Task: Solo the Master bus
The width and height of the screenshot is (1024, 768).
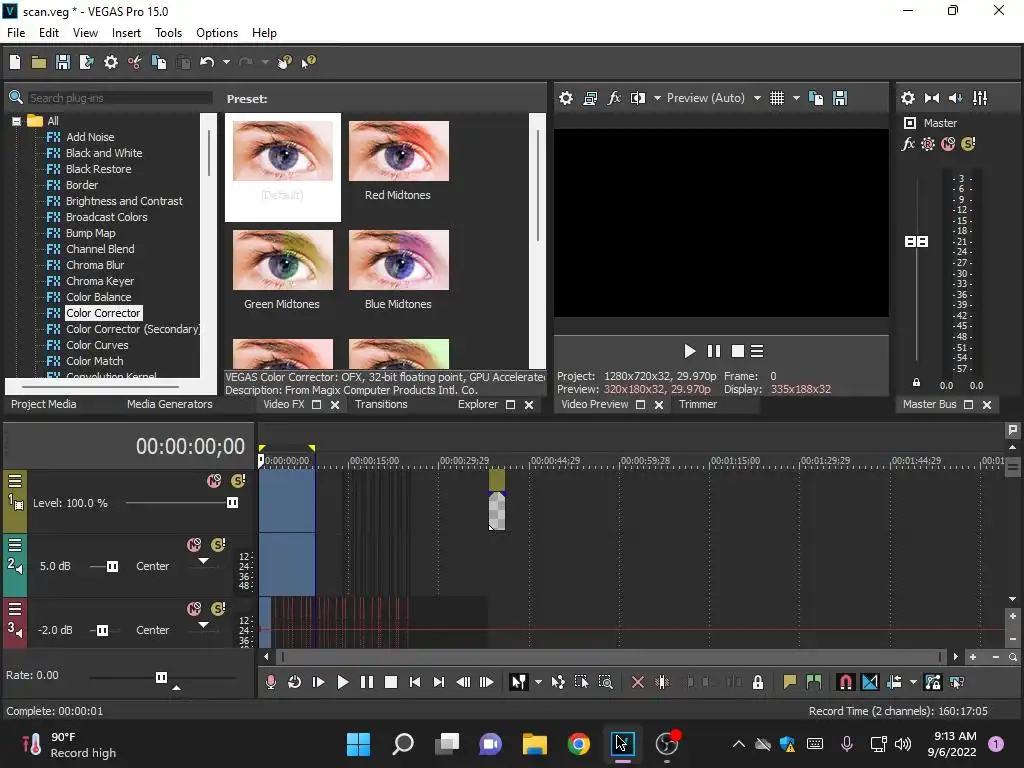Action: pyautogui.click(x=968, y=144)
